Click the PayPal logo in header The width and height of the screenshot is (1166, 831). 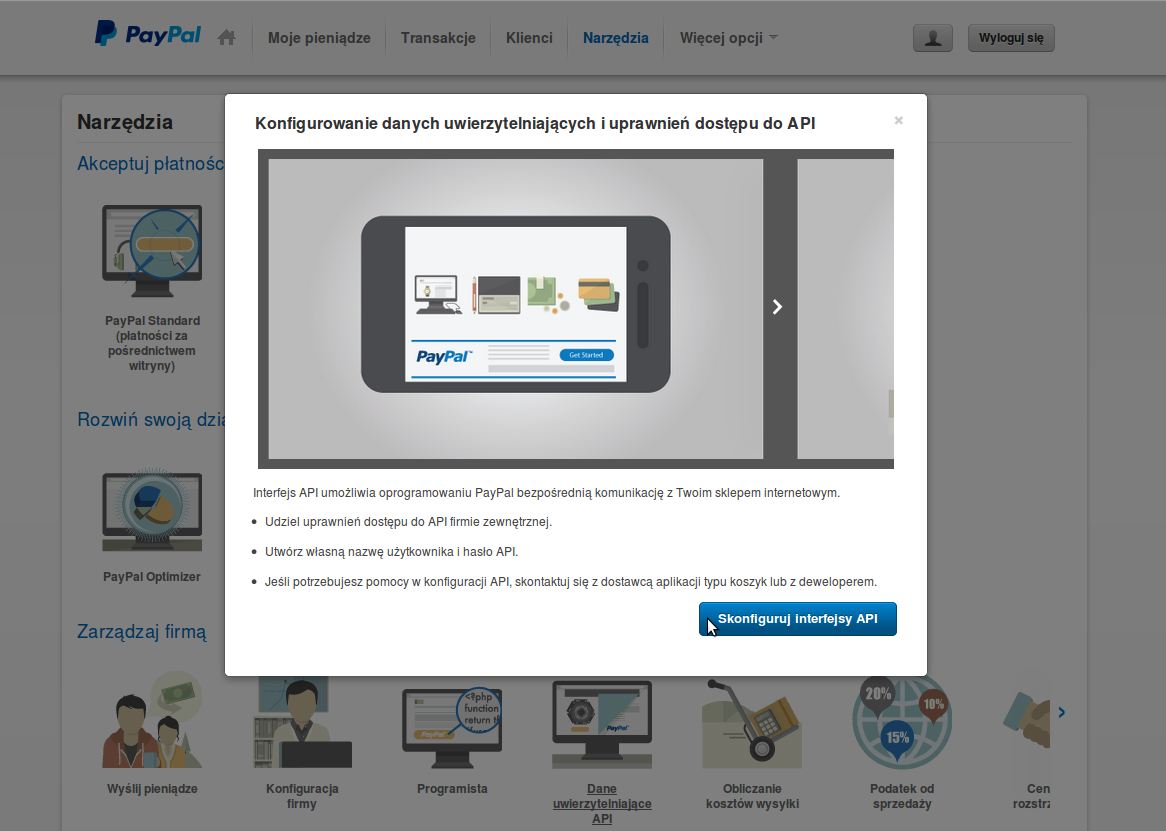(148, 34)
